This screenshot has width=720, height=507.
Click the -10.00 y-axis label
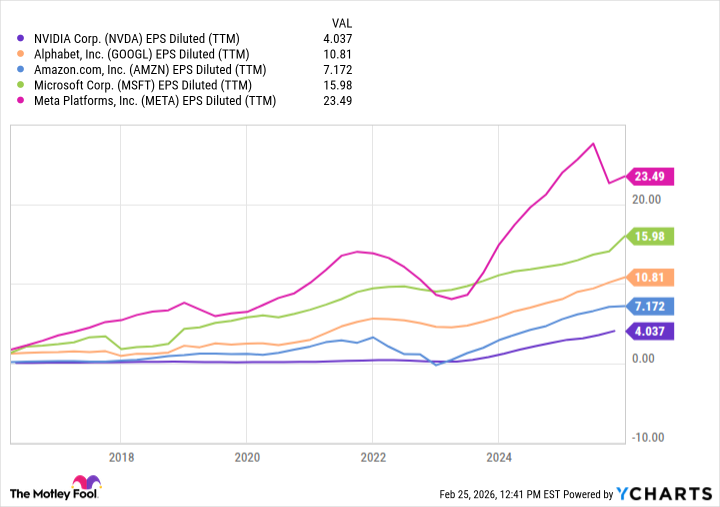pyautogui.click(x=649, y=437)
